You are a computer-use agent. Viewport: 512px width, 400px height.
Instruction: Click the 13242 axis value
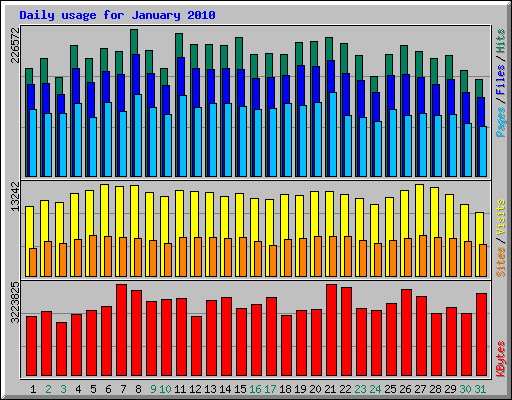(x=15, y=197)
